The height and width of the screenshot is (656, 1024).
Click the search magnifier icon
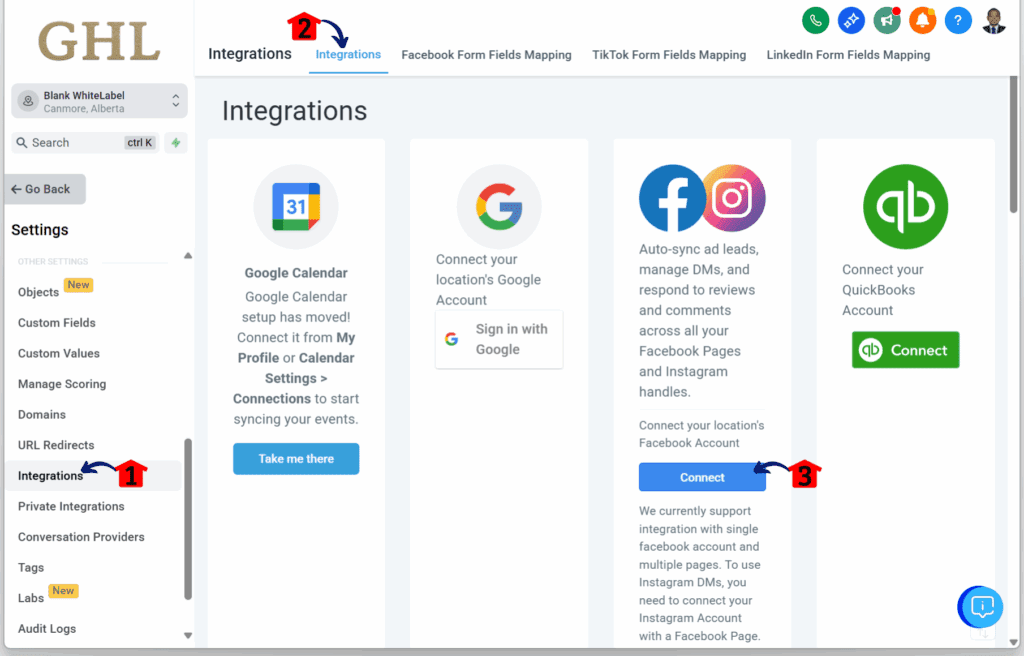click(22, 142)
